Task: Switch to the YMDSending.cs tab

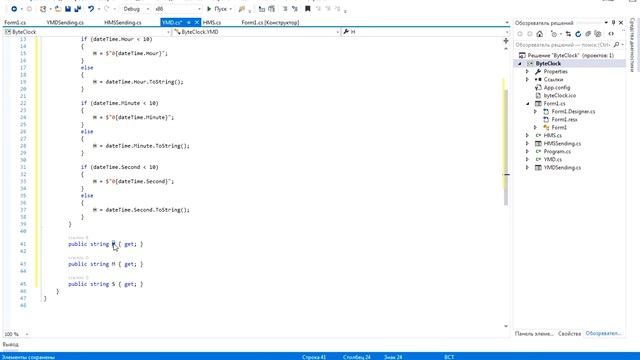Action: 65,22
